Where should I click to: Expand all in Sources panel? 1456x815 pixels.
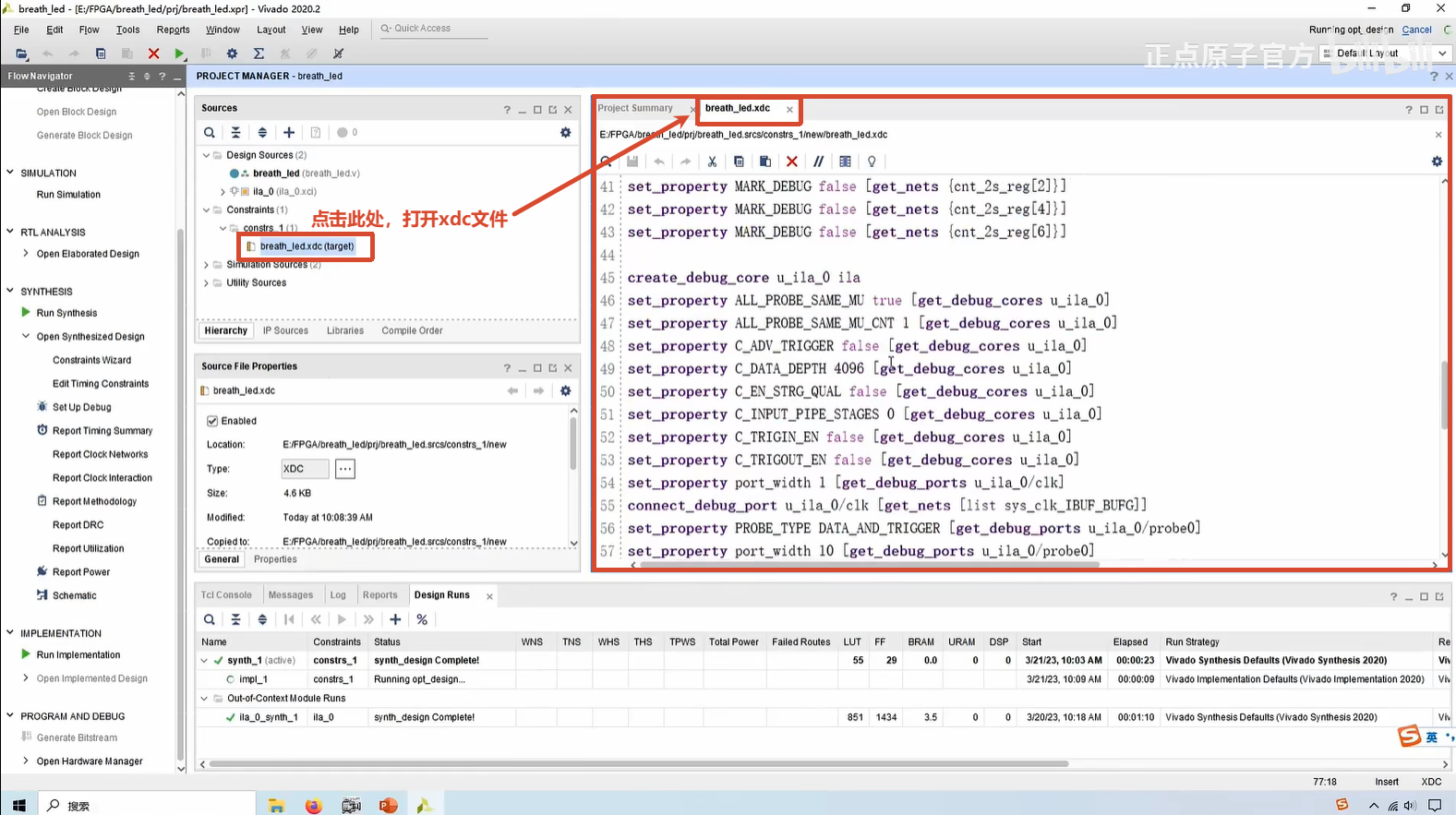tap(262, 133)
